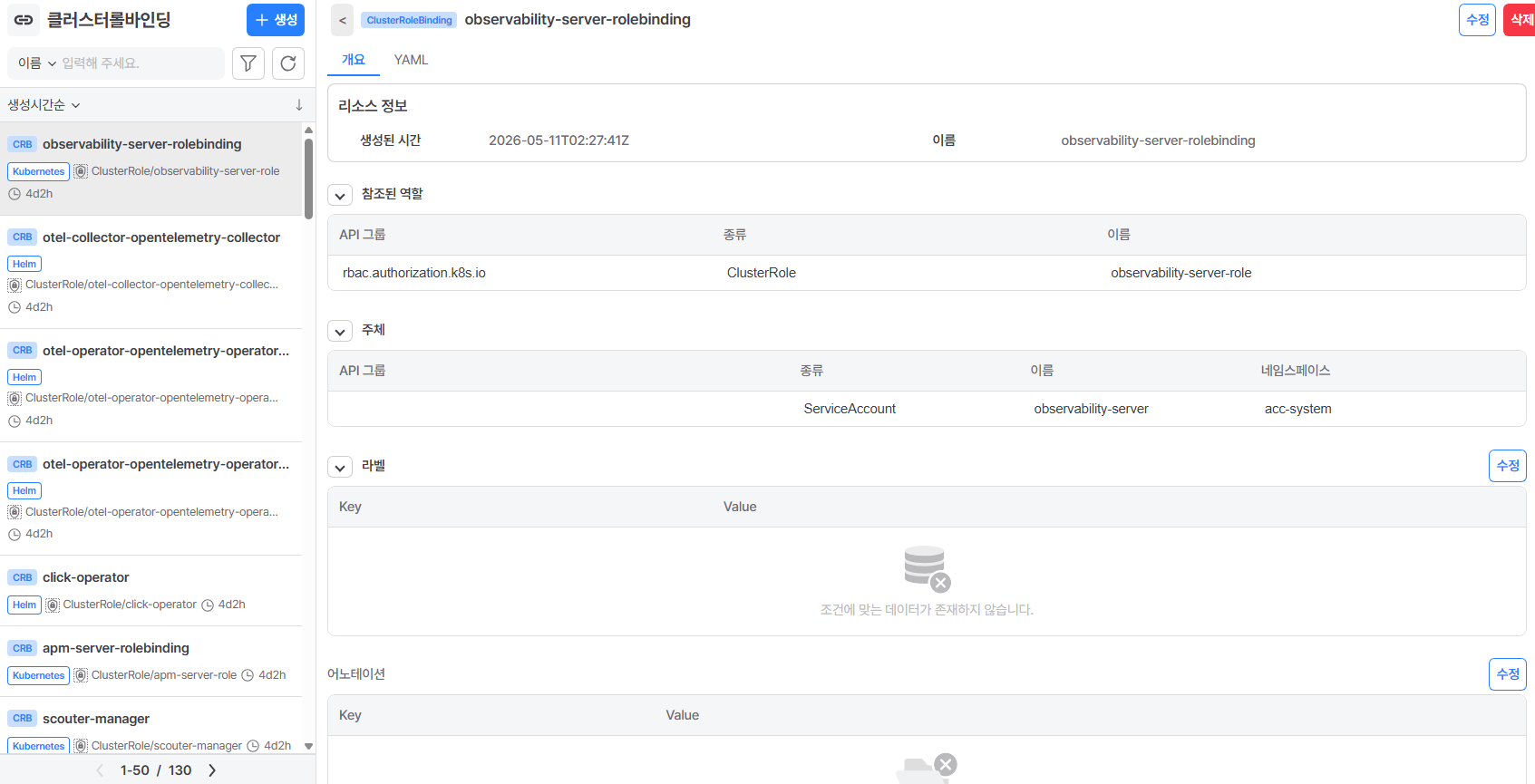This screenshot has width=1535, height=784.
Task: Toggle sort direction arrow in list header
Action: pyautogui.click(x=299, y=105)
